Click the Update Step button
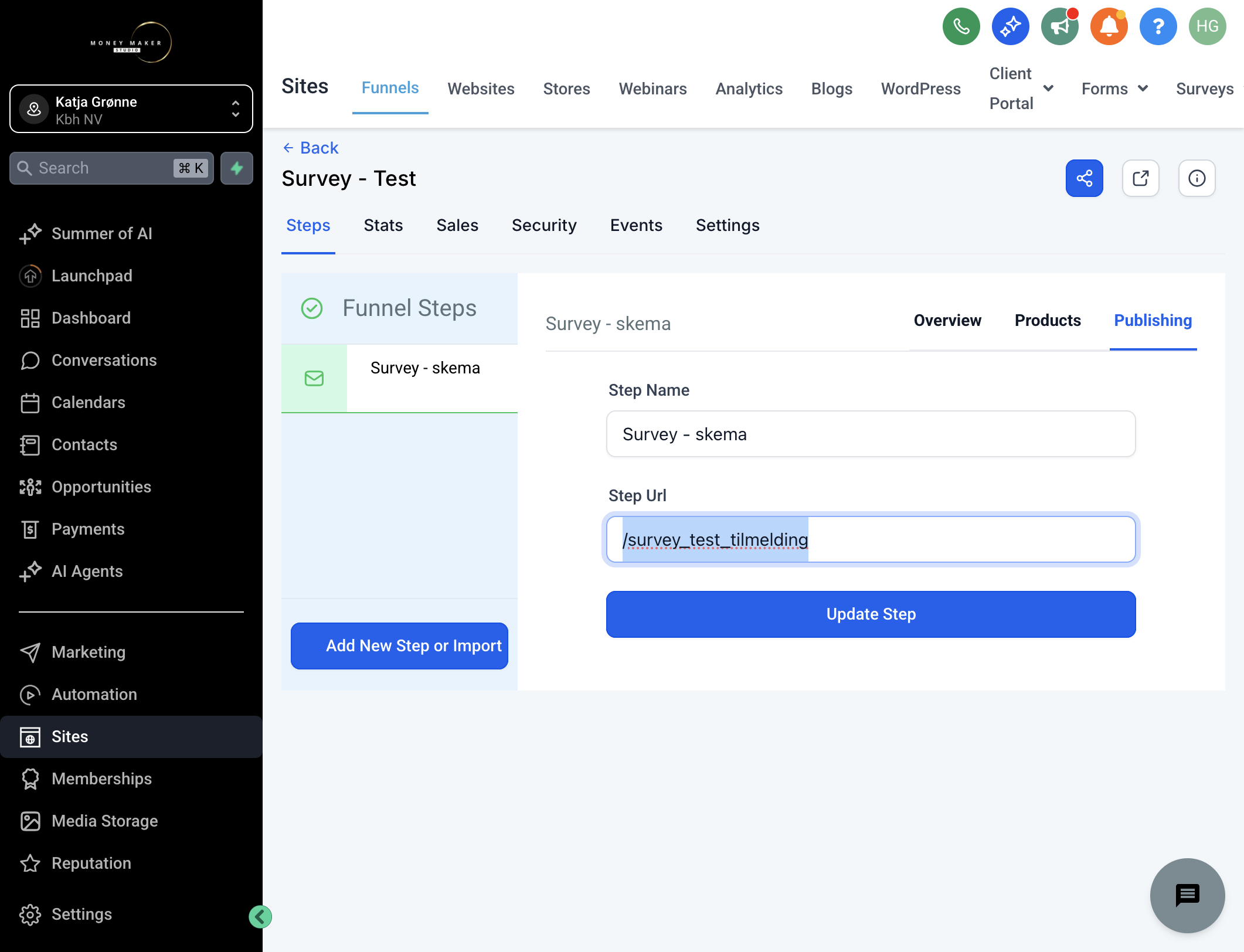This screenshot has width=1244, height=952. click(871, 614)
